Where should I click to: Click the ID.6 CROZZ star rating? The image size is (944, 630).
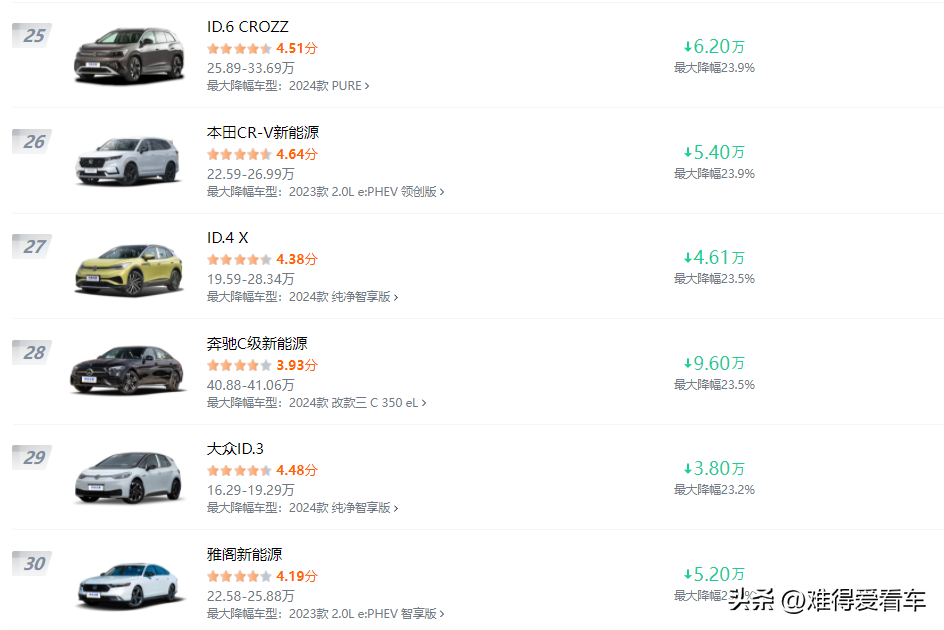point(239,48)
